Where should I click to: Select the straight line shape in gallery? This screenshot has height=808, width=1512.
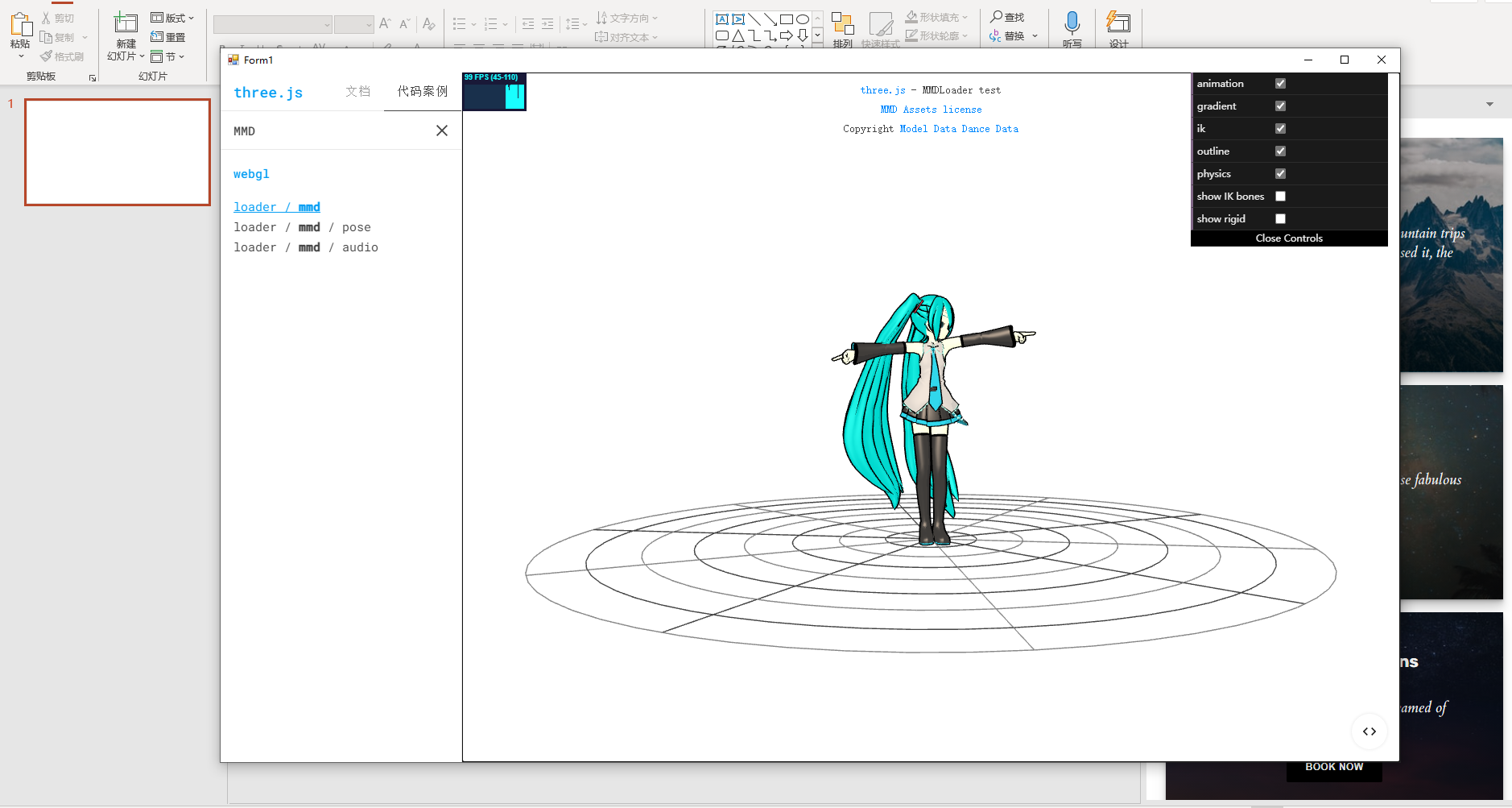click(754, 19)
